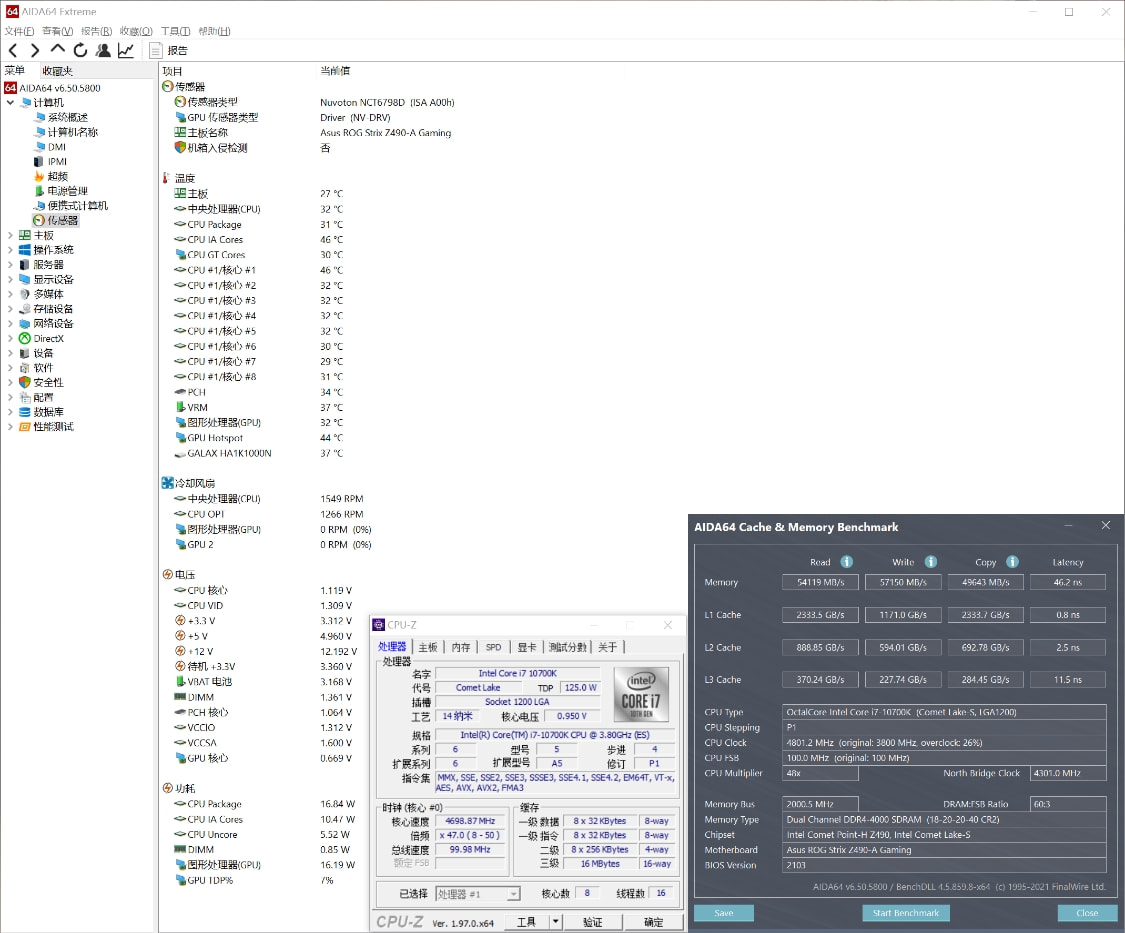Click the GPU TDP% row
The image size is (1125, 933).
254,880
